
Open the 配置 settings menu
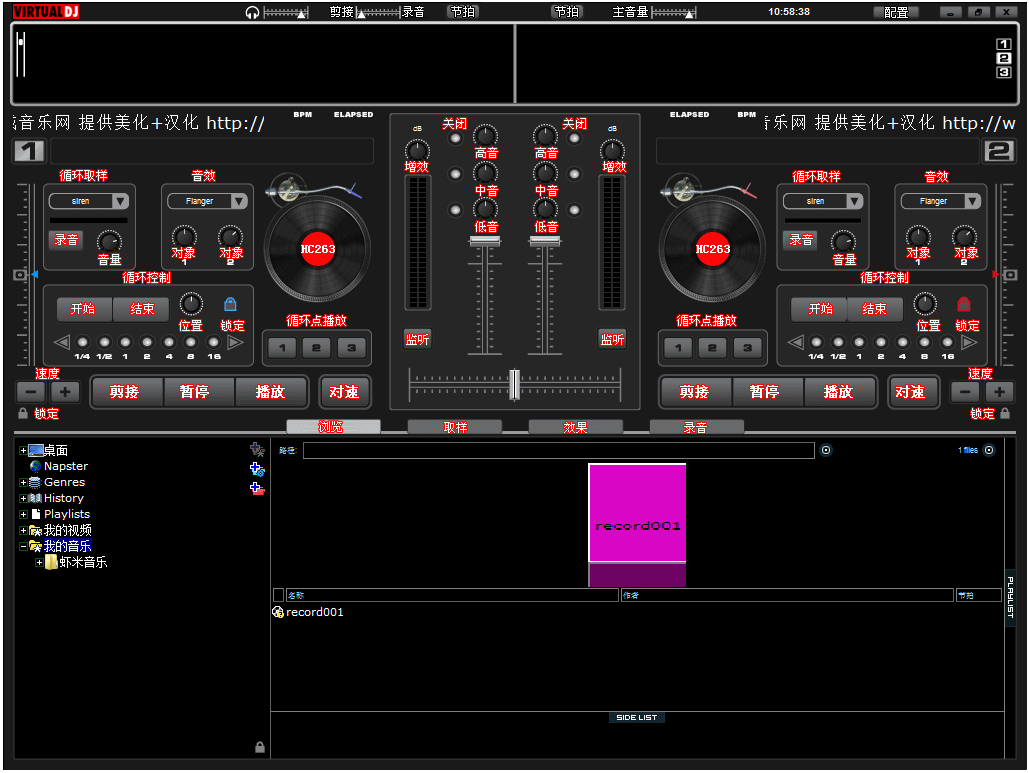click(x=896, y=12)
